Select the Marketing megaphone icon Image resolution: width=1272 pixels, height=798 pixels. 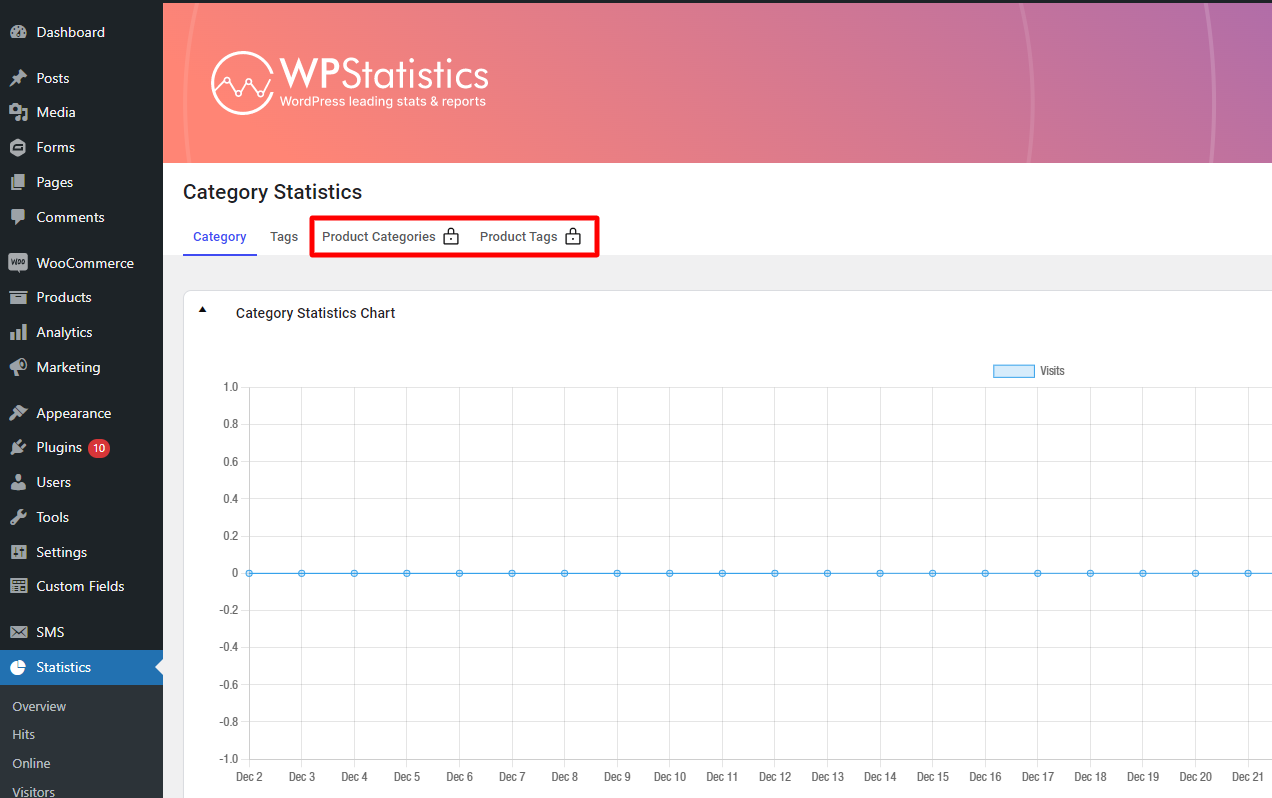[20, 367]
